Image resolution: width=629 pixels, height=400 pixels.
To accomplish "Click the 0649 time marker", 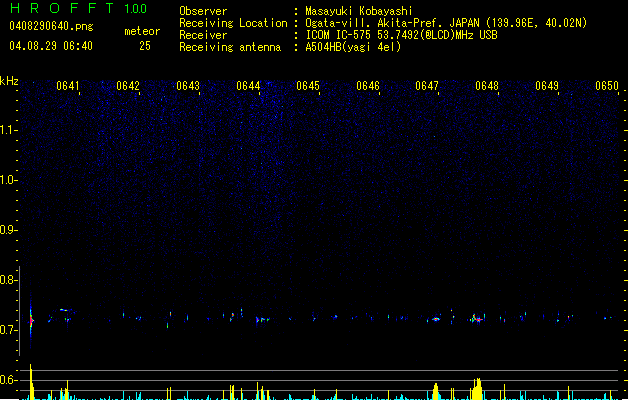I will 547,86.
